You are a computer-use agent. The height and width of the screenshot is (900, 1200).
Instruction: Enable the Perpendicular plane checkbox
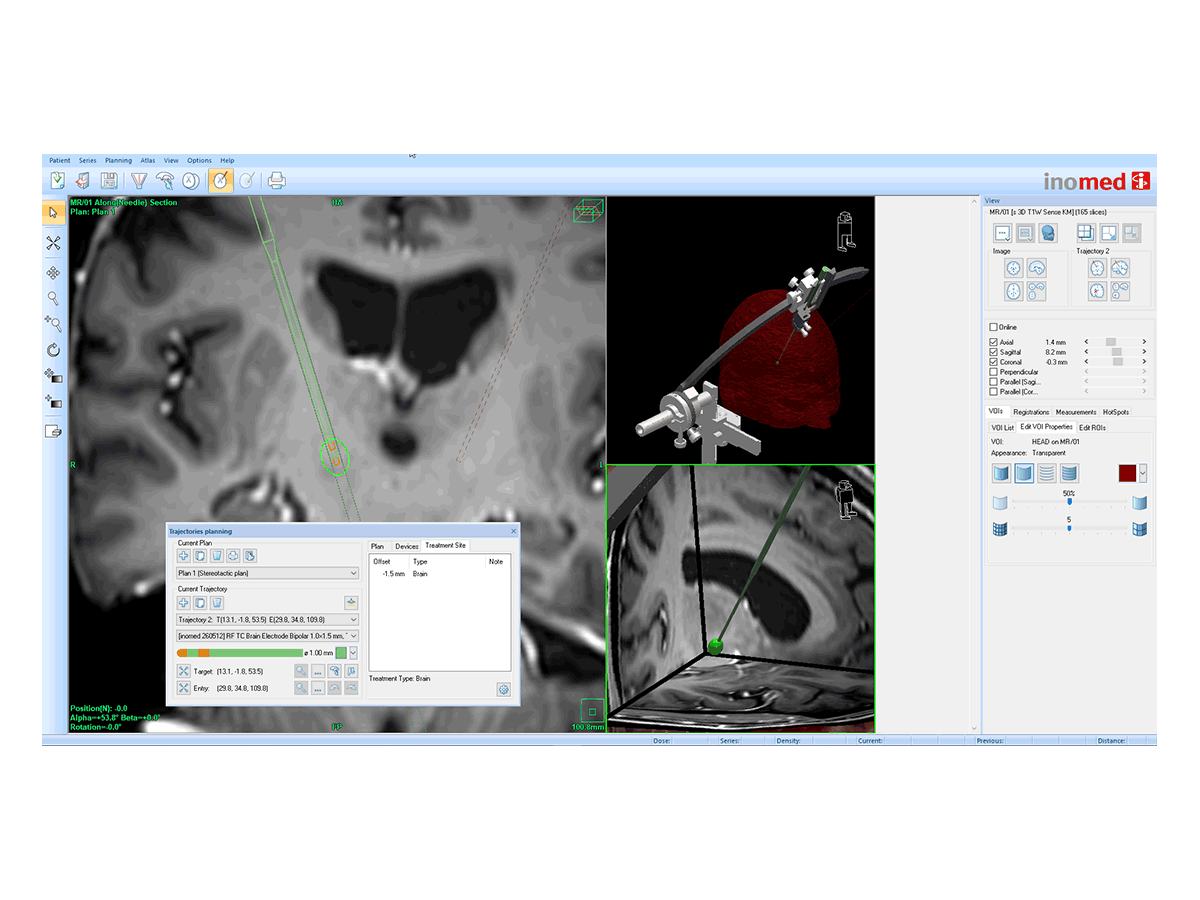click(x=993, y=372)
